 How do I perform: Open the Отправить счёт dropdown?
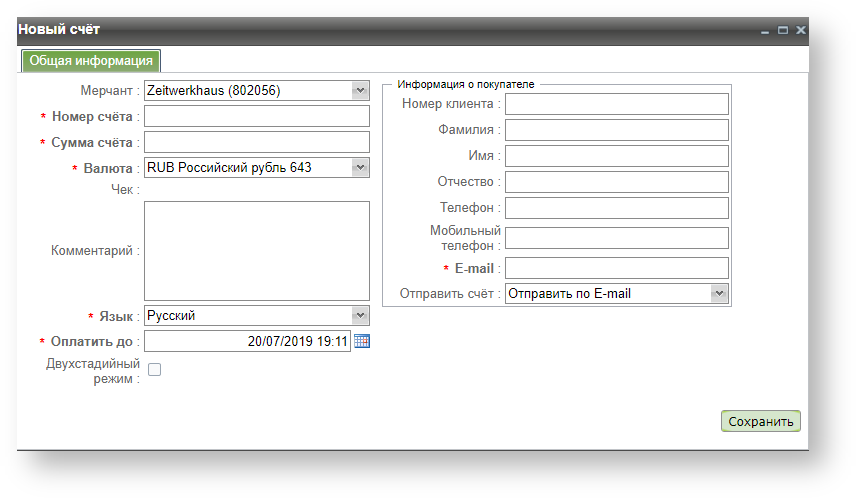pos(719,294)
